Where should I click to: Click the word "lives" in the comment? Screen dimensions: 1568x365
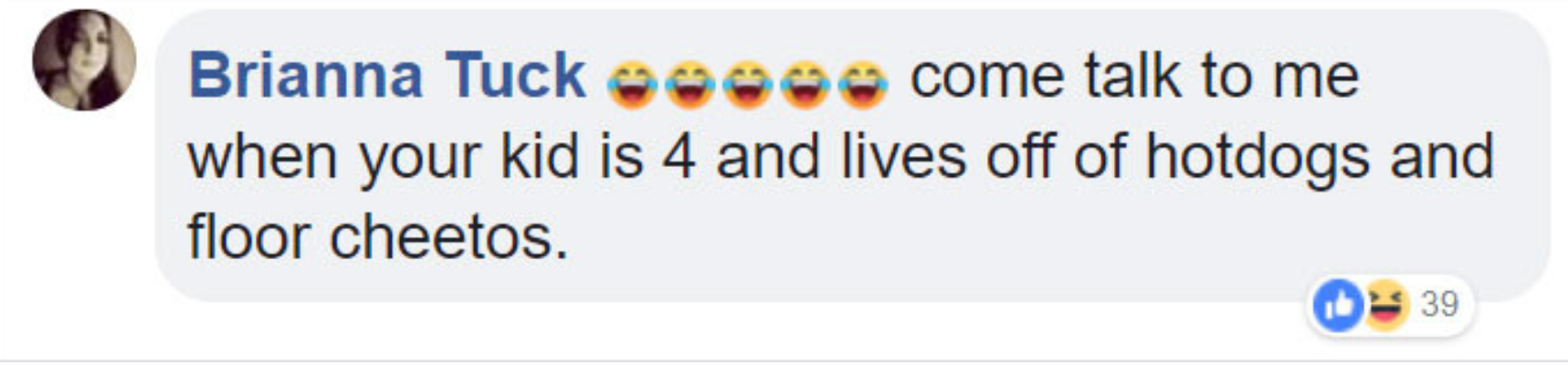pos(902,156)
